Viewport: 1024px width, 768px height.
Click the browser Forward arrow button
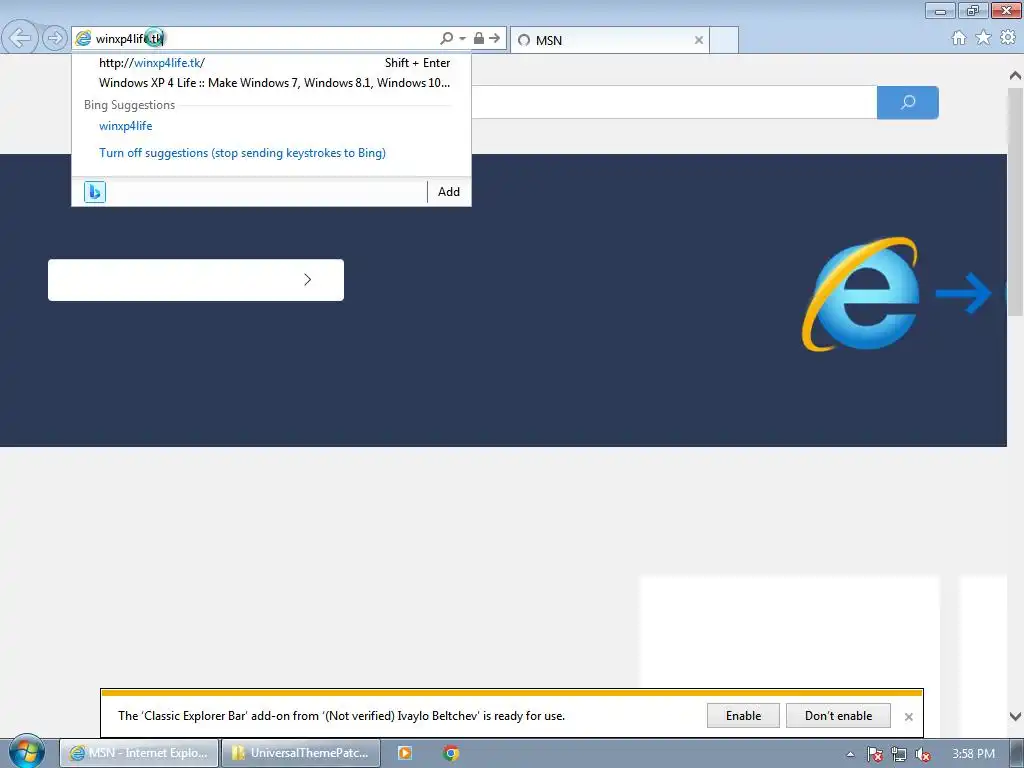[55, 38]
